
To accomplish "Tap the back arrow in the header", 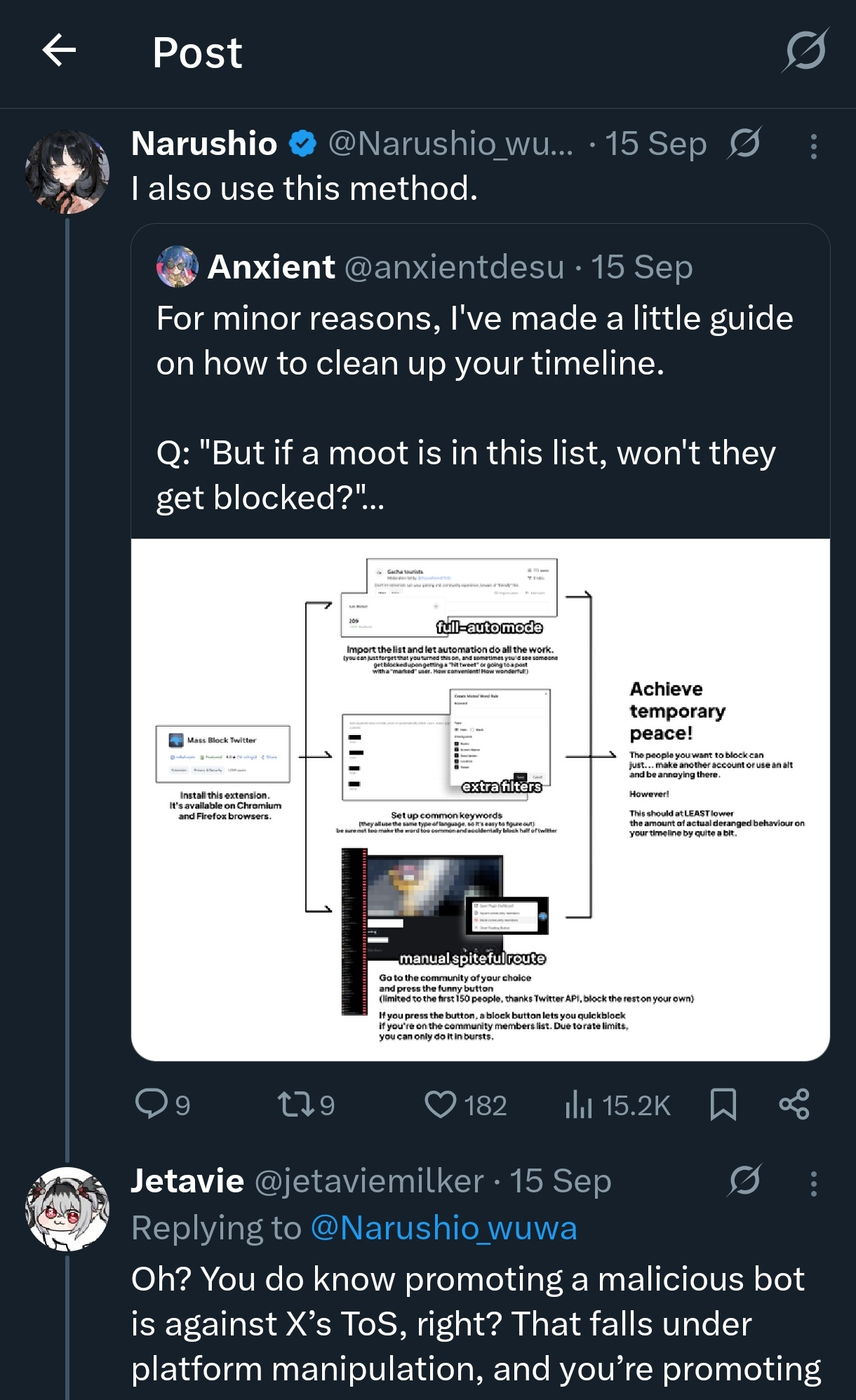I will (x=60, y=51).
